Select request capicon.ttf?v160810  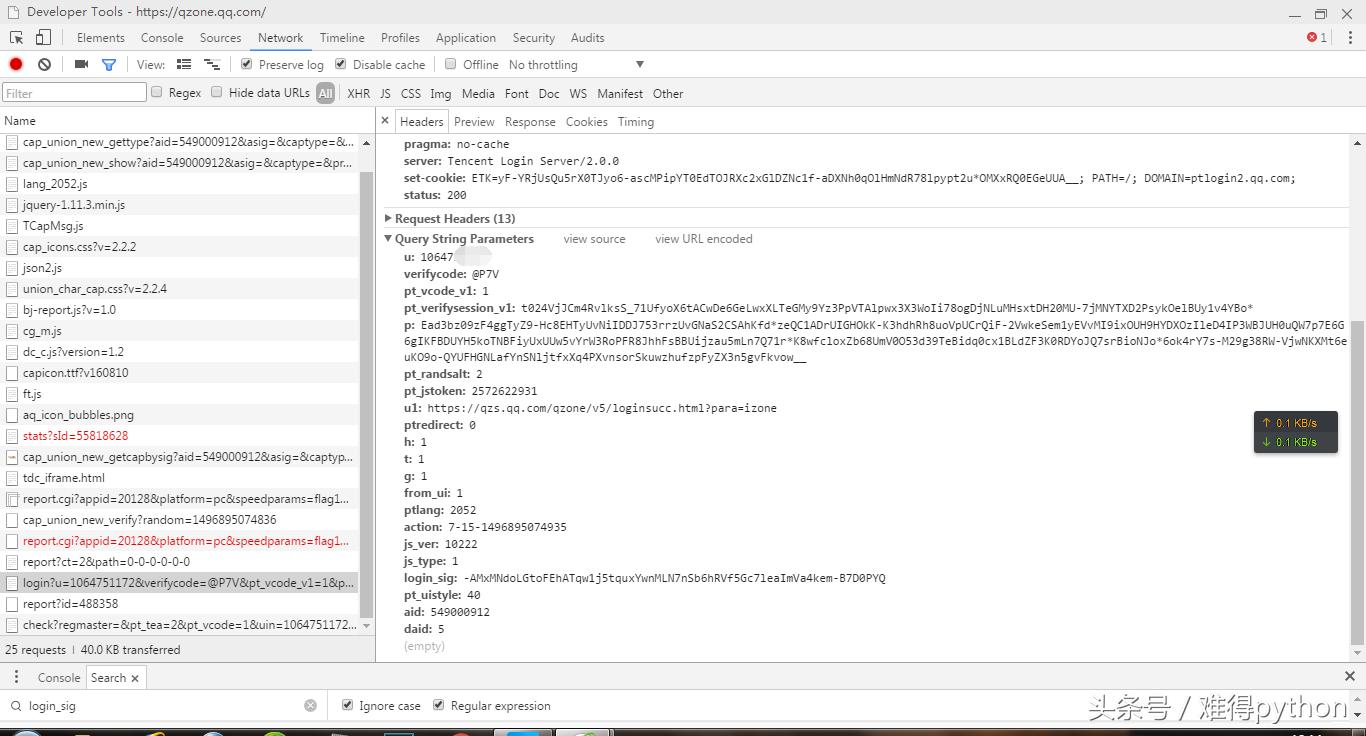[180, 372]
